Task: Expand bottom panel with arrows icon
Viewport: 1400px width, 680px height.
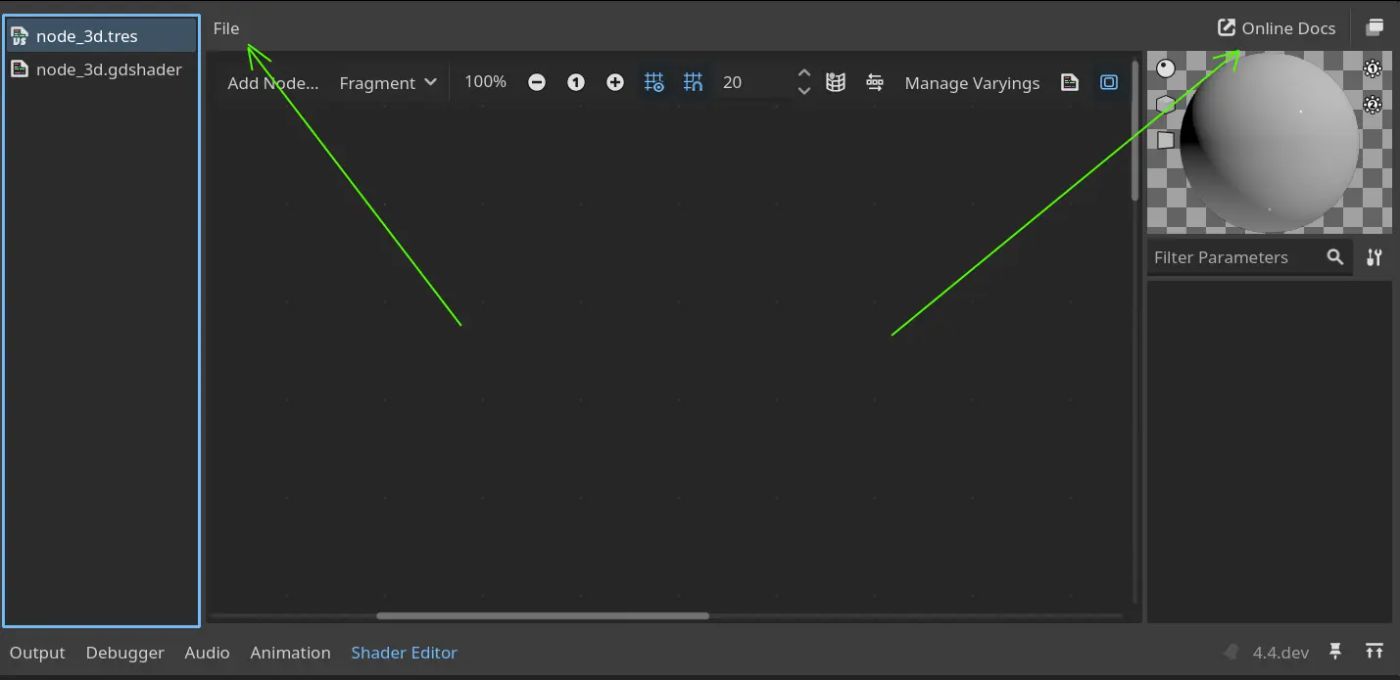Action: [1375, 652]
